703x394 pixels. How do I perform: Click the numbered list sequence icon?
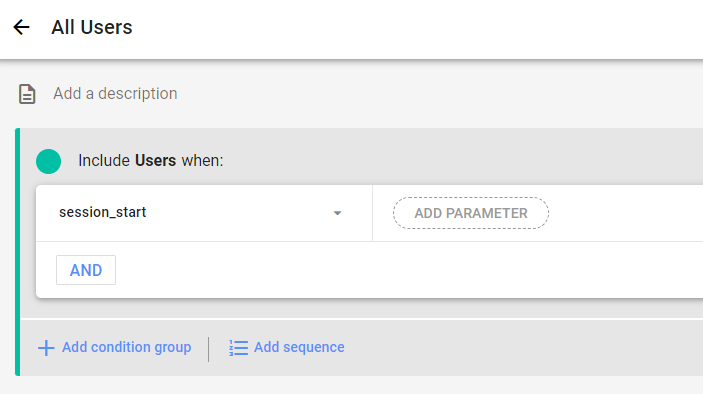pos(238,347)
